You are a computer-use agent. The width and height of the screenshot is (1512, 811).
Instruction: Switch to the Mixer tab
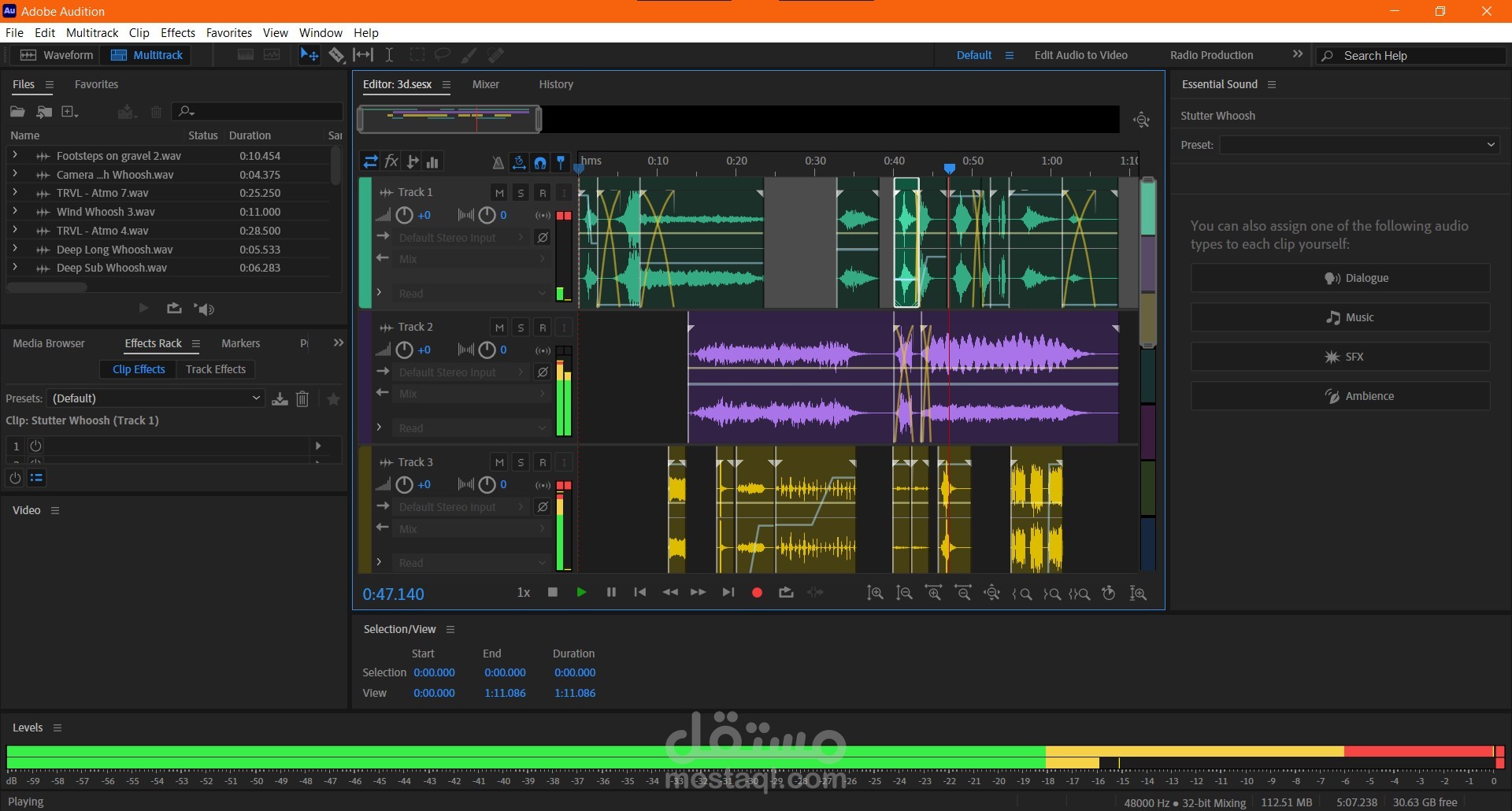tap(485, 84)
